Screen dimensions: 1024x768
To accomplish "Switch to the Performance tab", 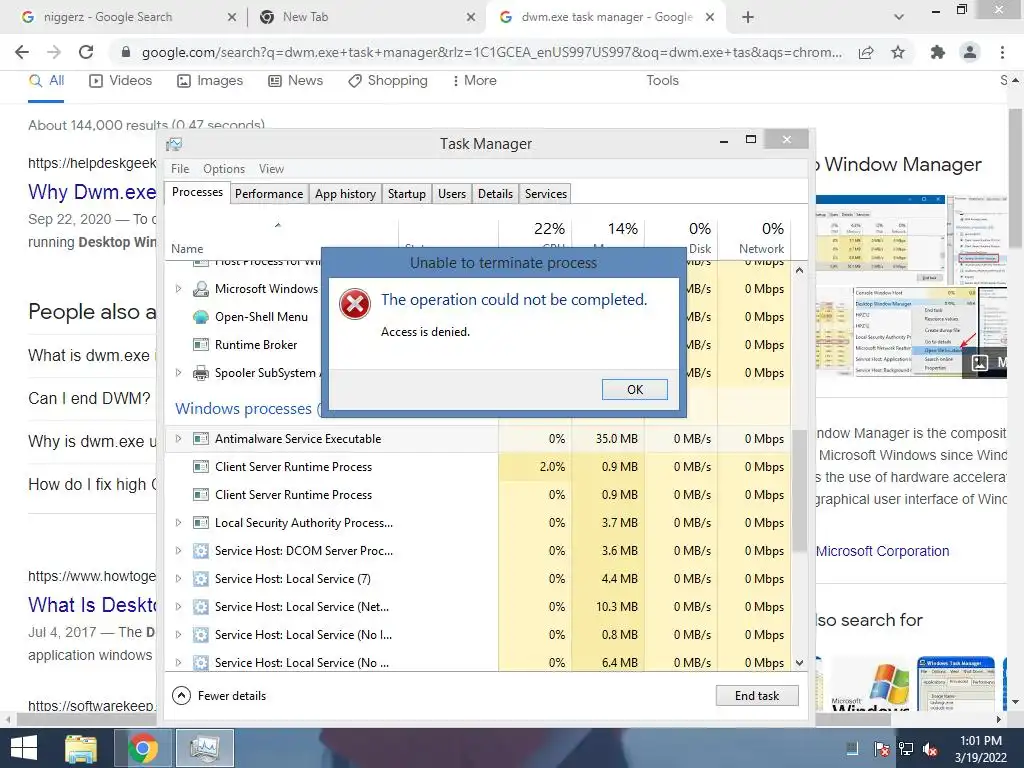I will [269, 194].
